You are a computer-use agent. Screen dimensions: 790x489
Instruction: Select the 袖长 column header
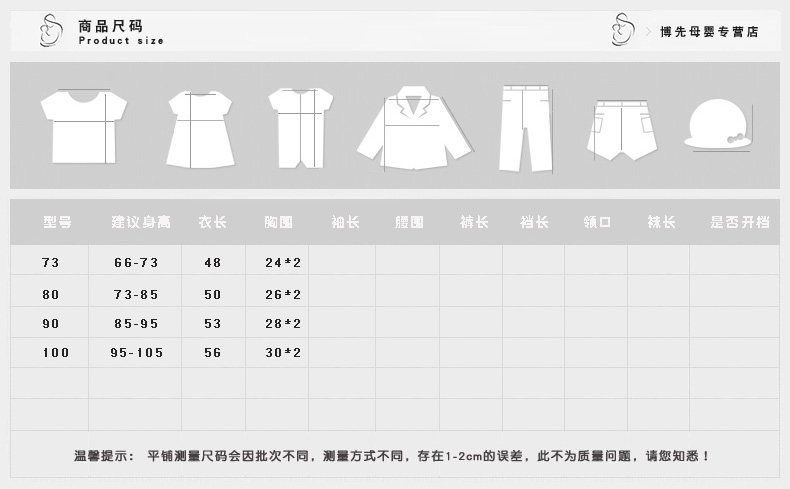[345, 222]
